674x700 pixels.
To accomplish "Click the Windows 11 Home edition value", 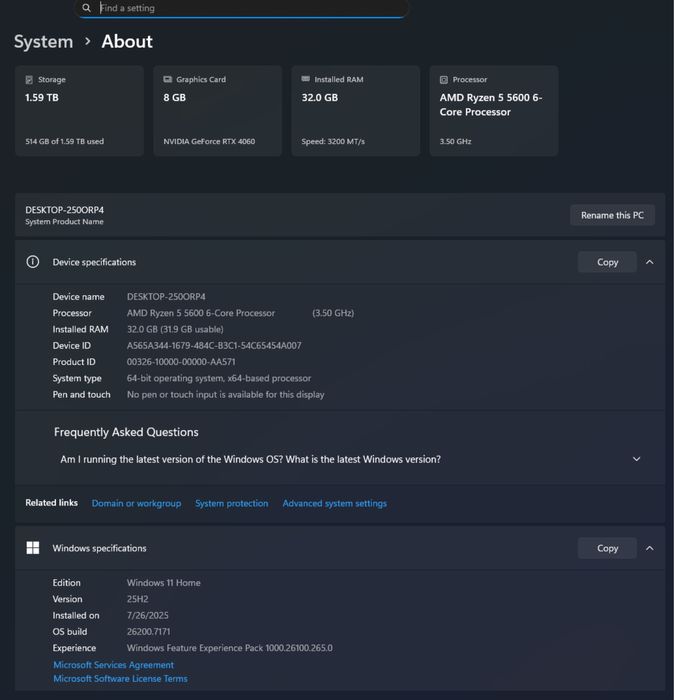I will pyautogui.click(x=164, y=583).
